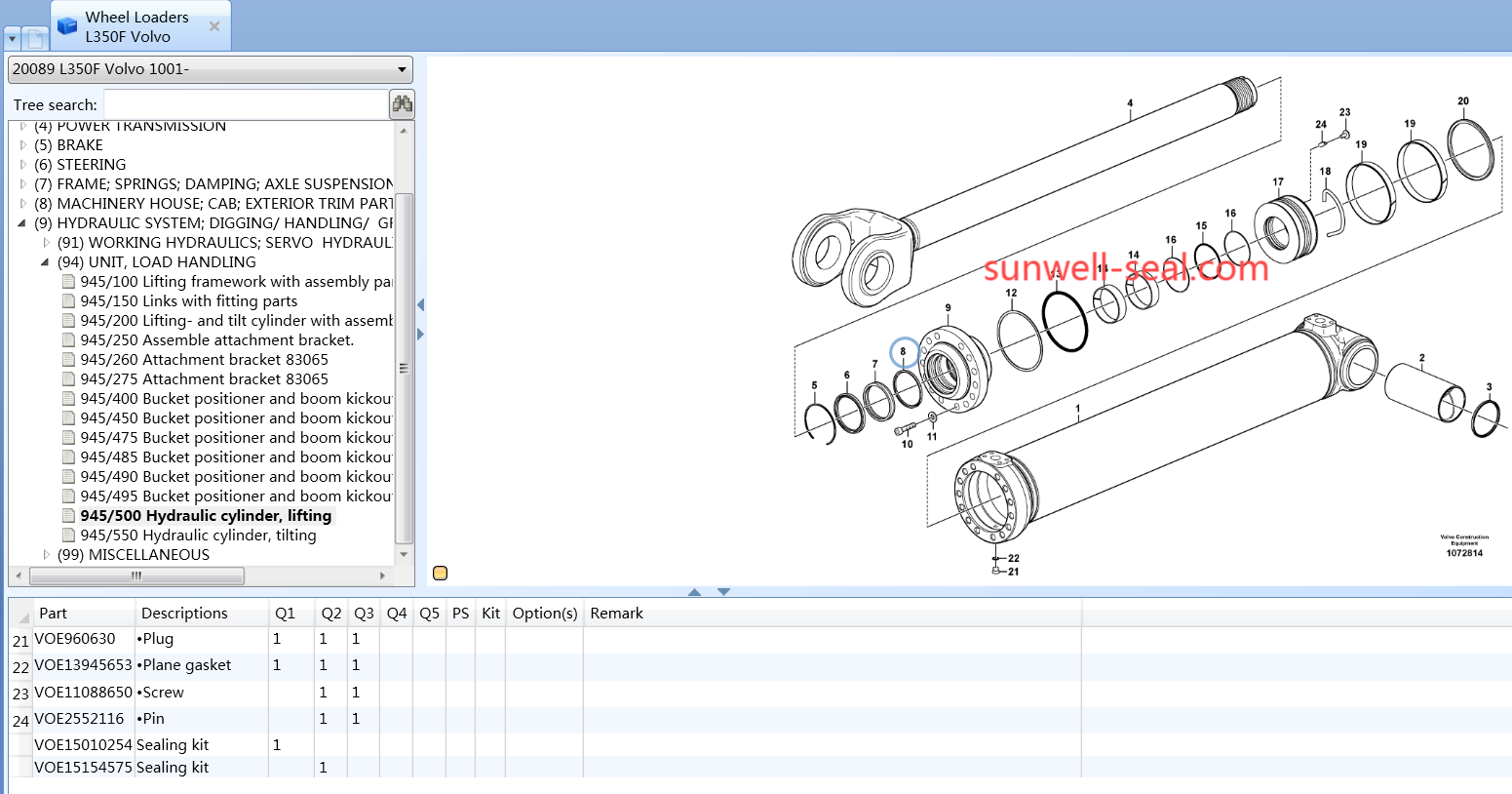Select 945/550 Hydraulic cylinder, tilting
Viewport: 1512px width, 794px height.
coord(198,536)
